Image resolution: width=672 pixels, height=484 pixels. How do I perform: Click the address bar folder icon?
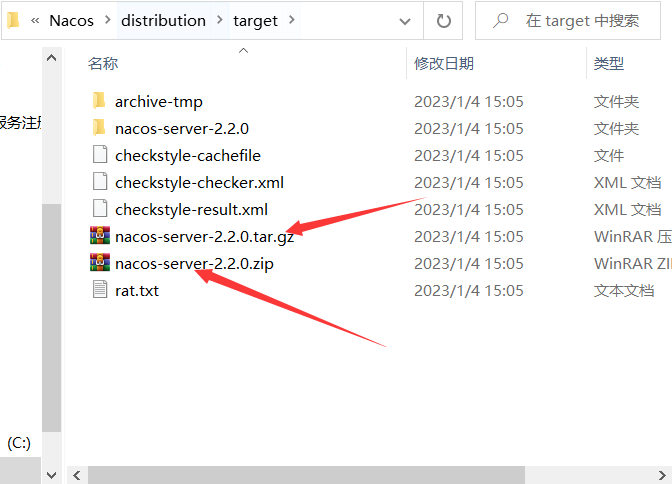coord(13,20)
